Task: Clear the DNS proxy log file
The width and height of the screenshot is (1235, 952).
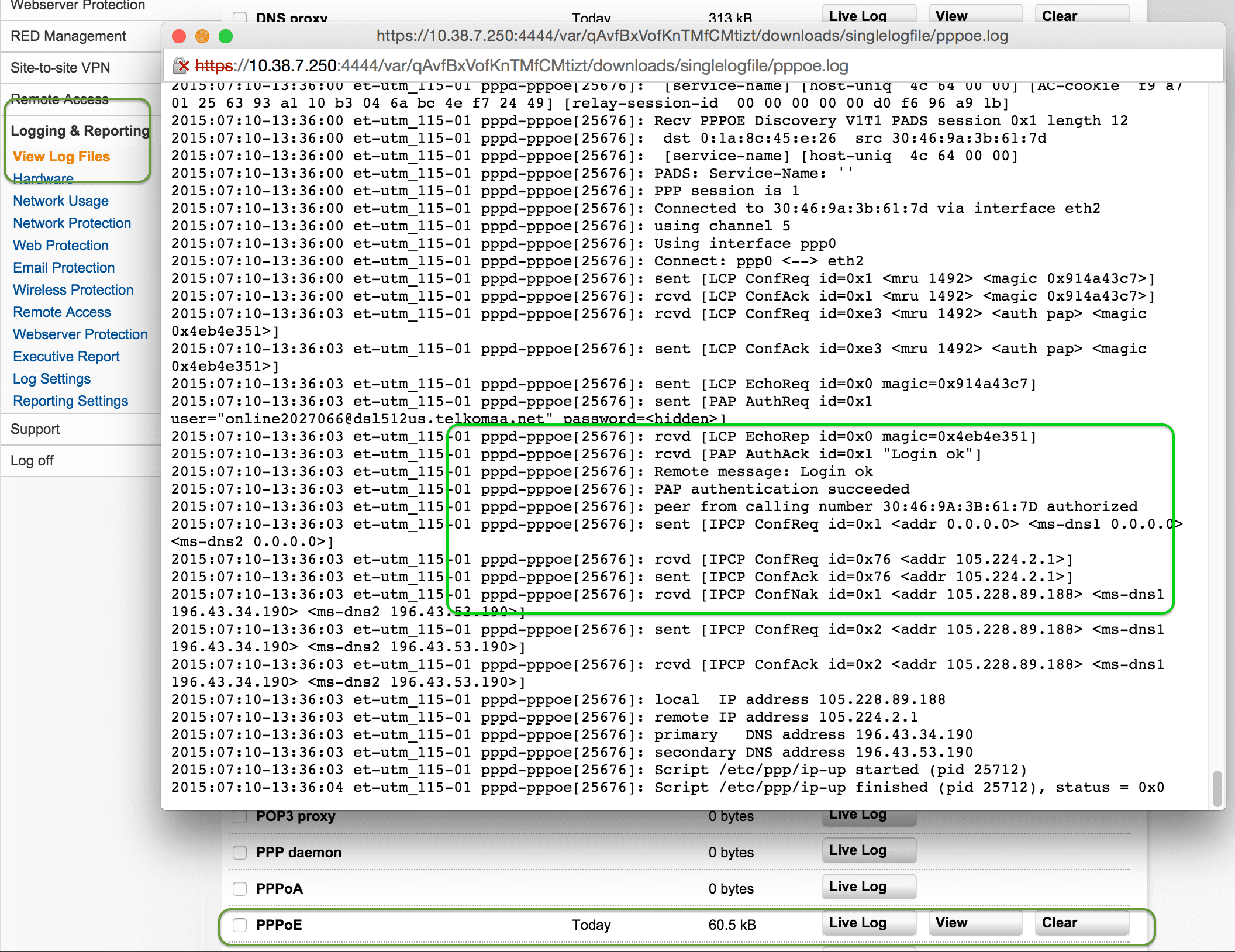Action: pyautogui.click(x=1082, y=14)
